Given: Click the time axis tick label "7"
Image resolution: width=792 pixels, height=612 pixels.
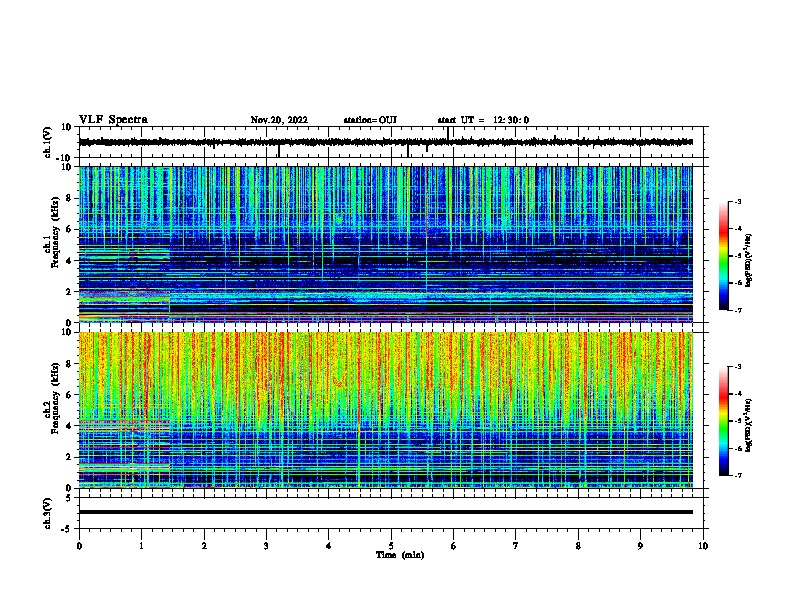Looking at the screenshot, I should [x=516, y=546].
